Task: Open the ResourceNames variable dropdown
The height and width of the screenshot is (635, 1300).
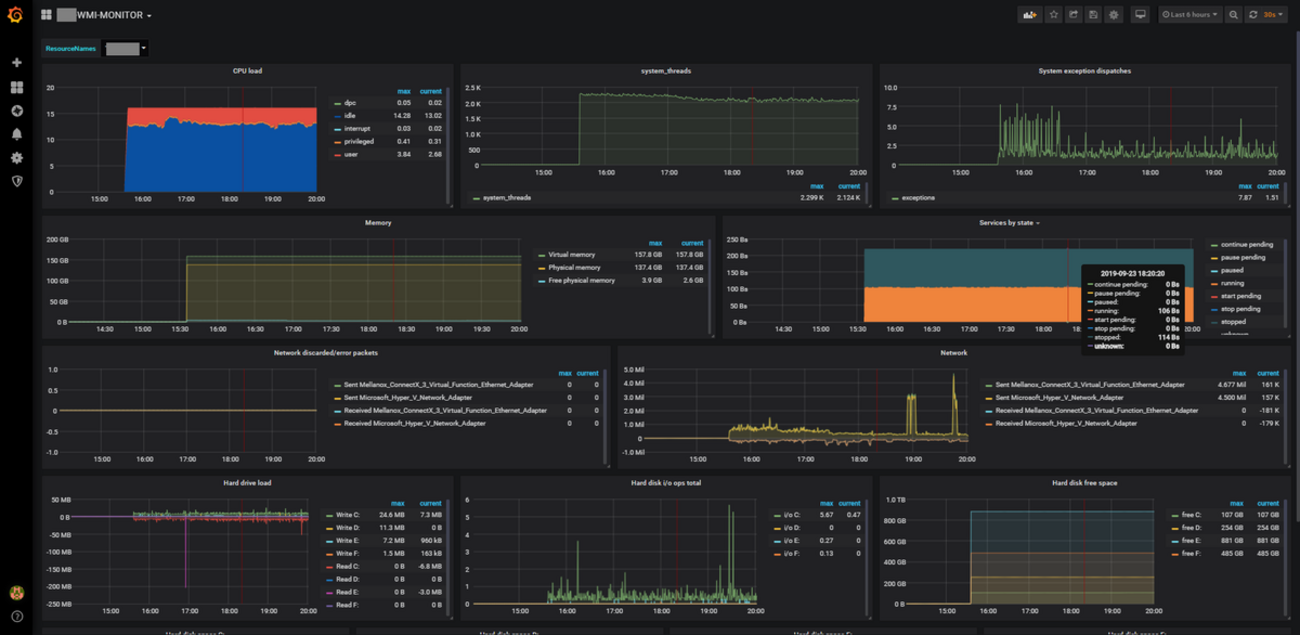Action: click(x=126, y=48)
